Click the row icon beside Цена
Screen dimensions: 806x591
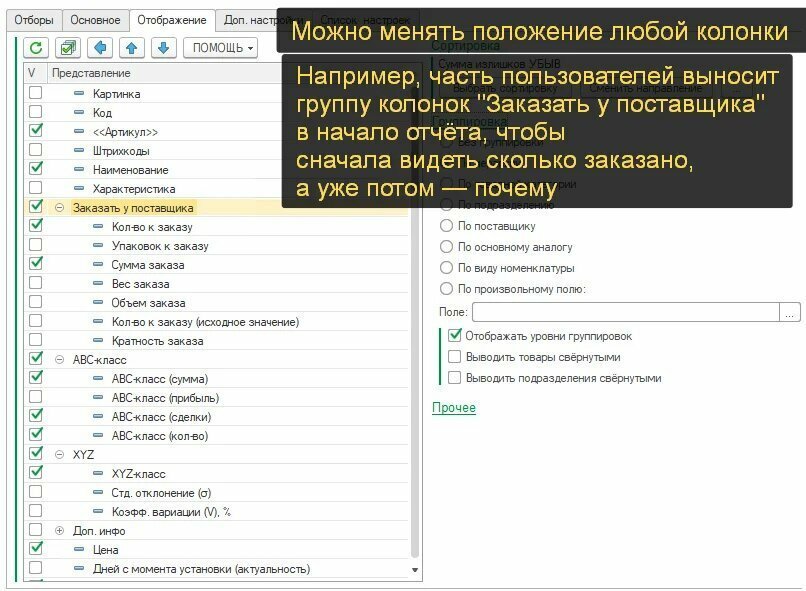tap(79, 550)
